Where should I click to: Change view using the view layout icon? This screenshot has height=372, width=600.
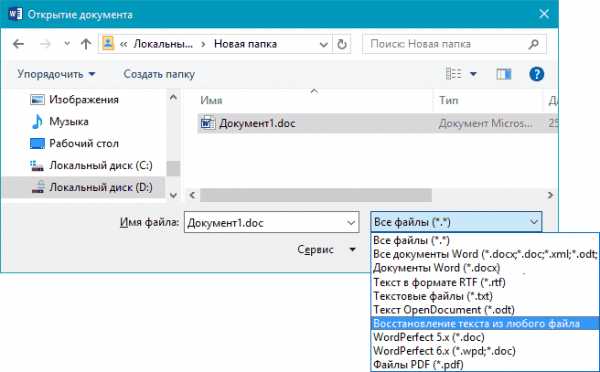[454, 73]
